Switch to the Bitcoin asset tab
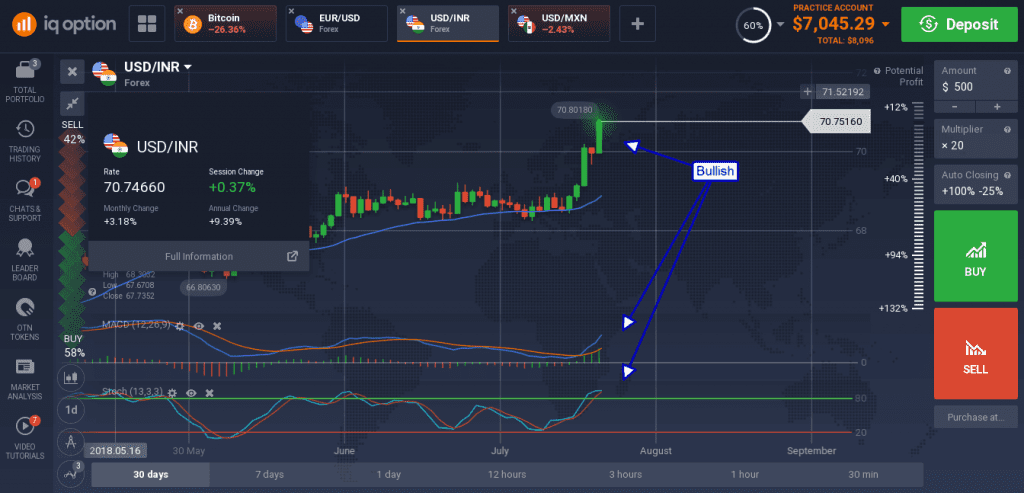1024x493 pixels. [x=225, y=24]
